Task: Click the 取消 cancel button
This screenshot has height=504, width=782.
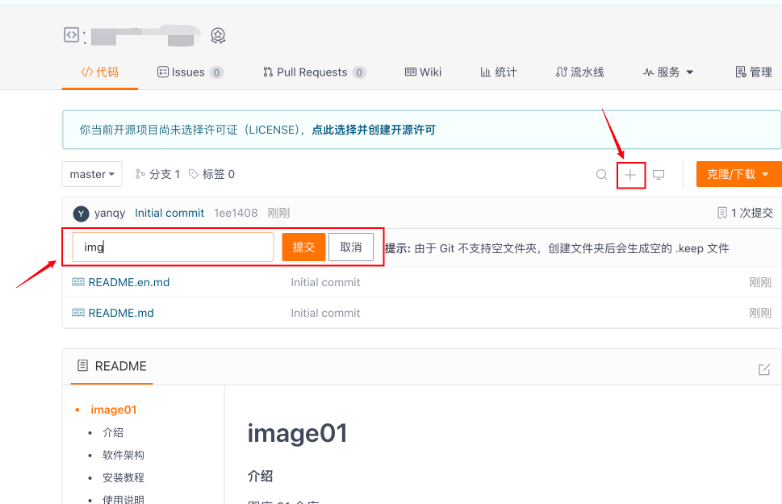Action: click(351, 247)
